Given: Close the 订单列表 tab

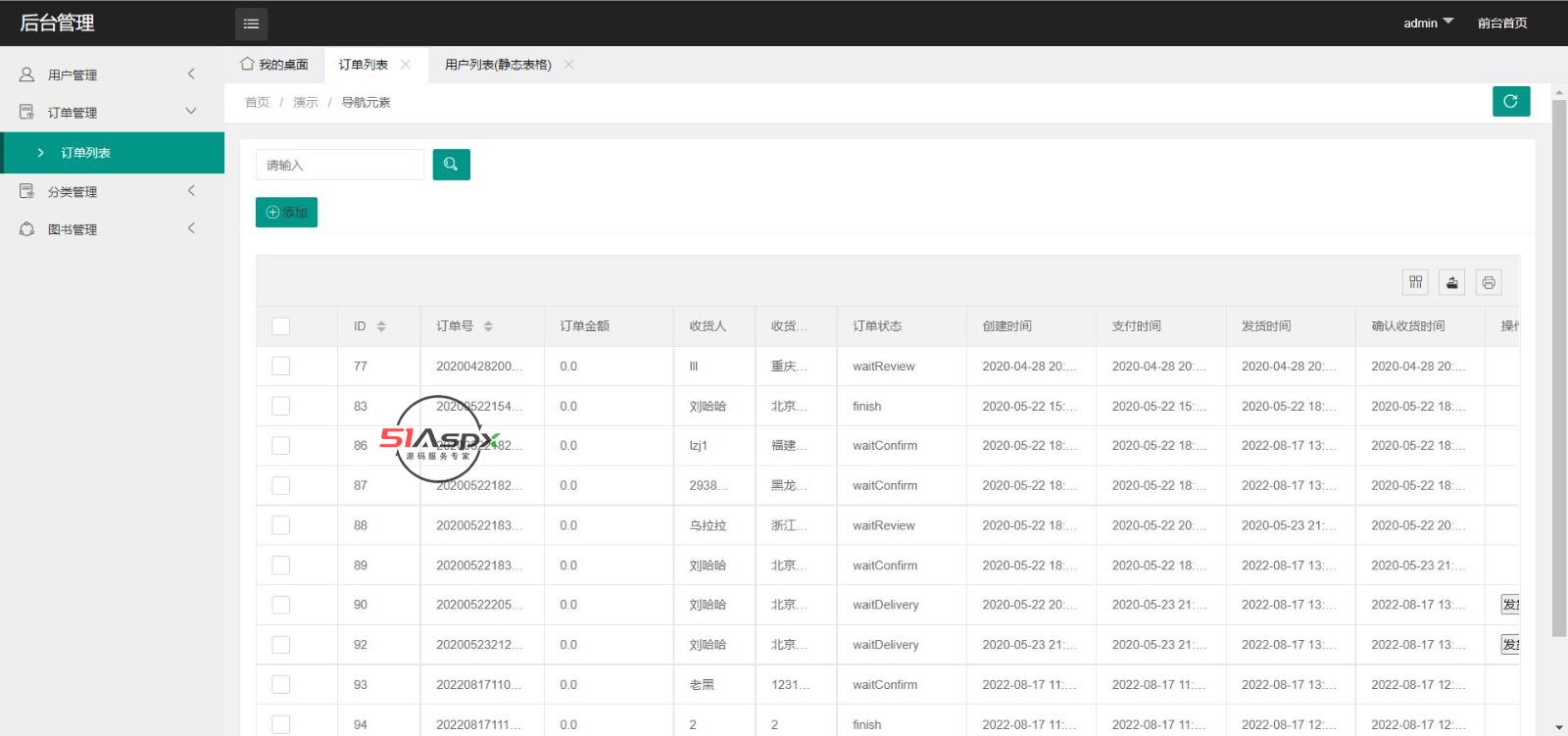Looking at the screenshot, I should click(406, 65).
